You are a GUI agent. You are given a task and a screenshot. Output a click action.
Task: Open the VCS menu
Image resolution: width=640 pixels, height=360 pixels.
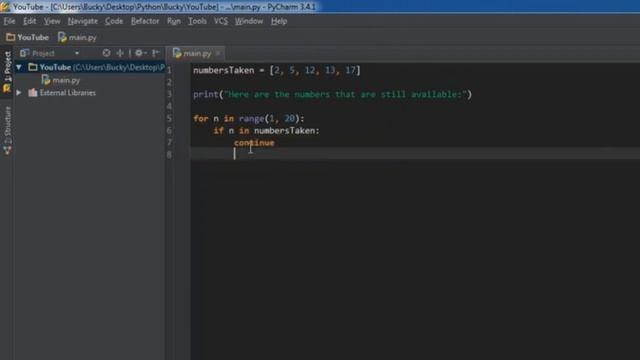[221, 21]
